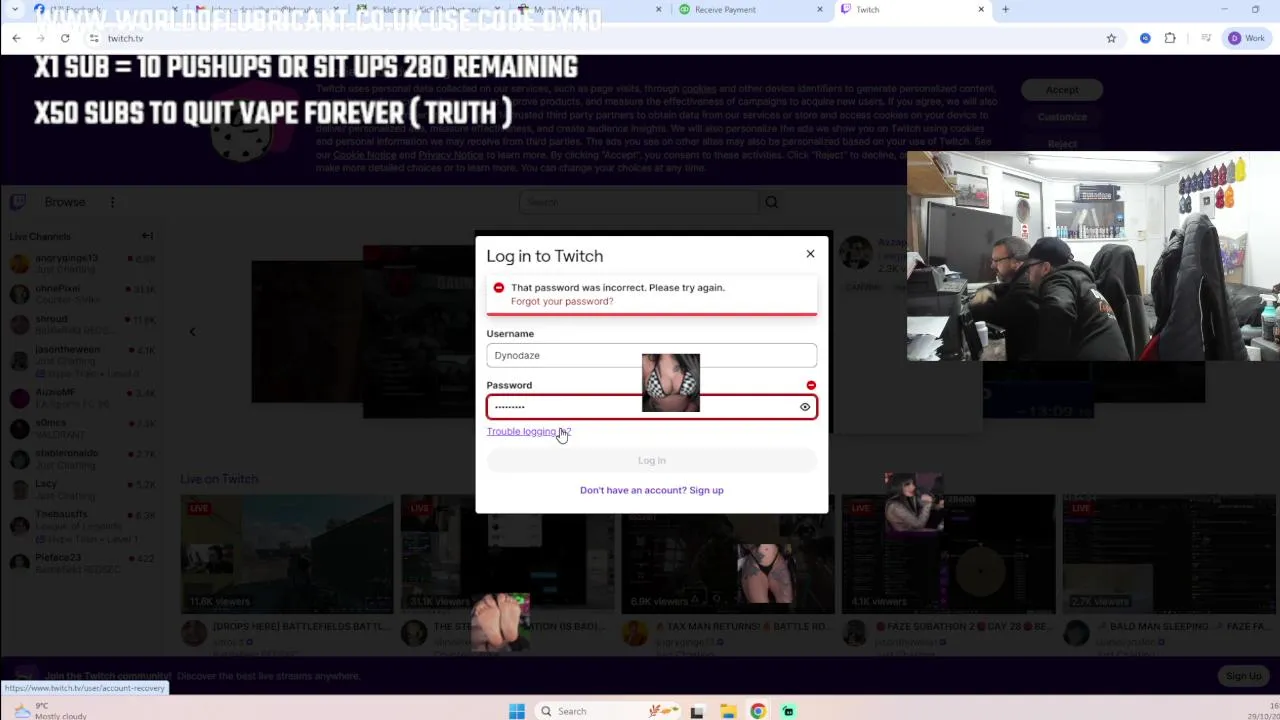Click the Sign Up button in bottom banner
This screenshot has height=720, width=1280.
coord(1243,676)
